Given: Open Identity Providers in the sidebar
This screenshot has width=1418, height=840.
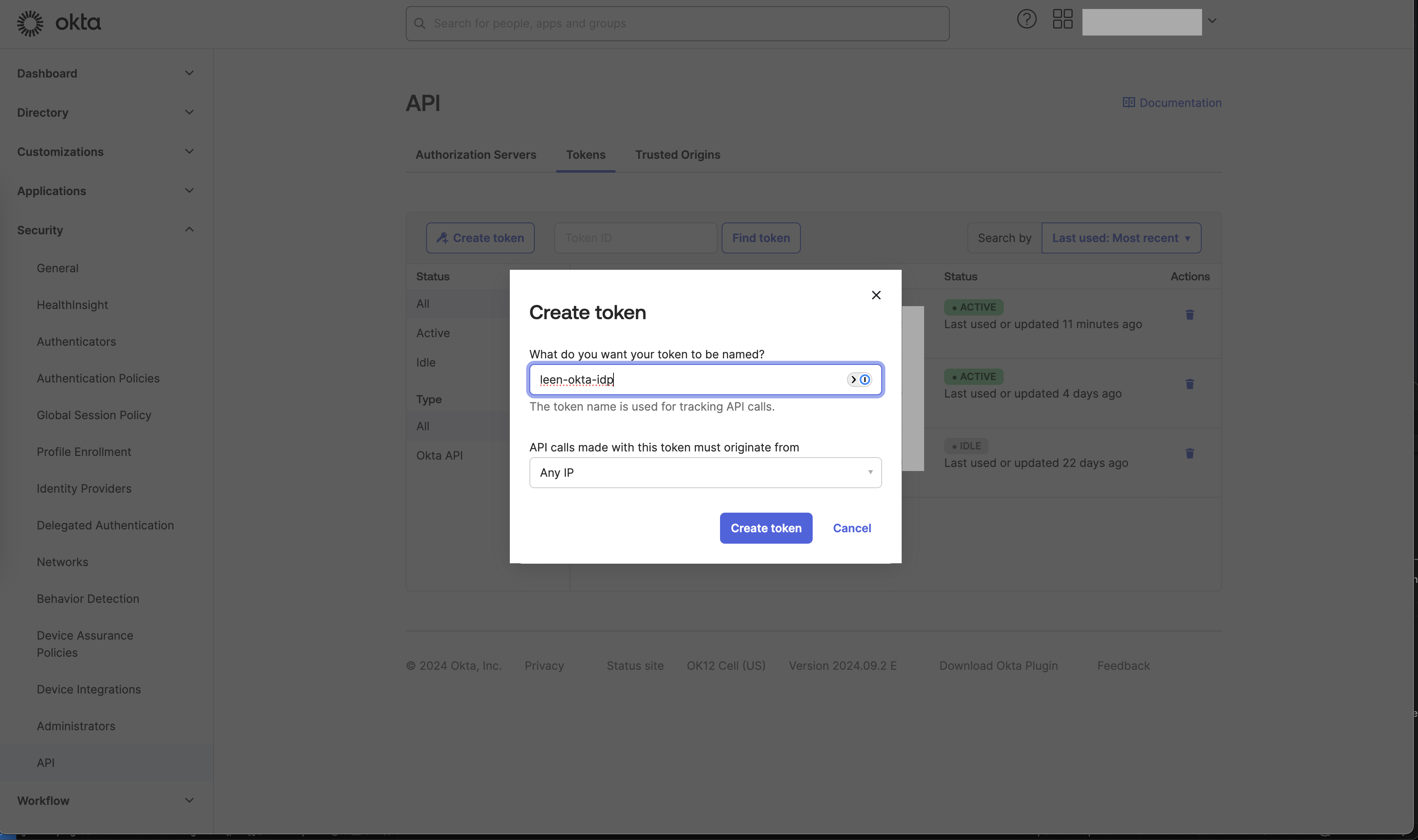Looking at the screenshot, I should coord(84,489).
